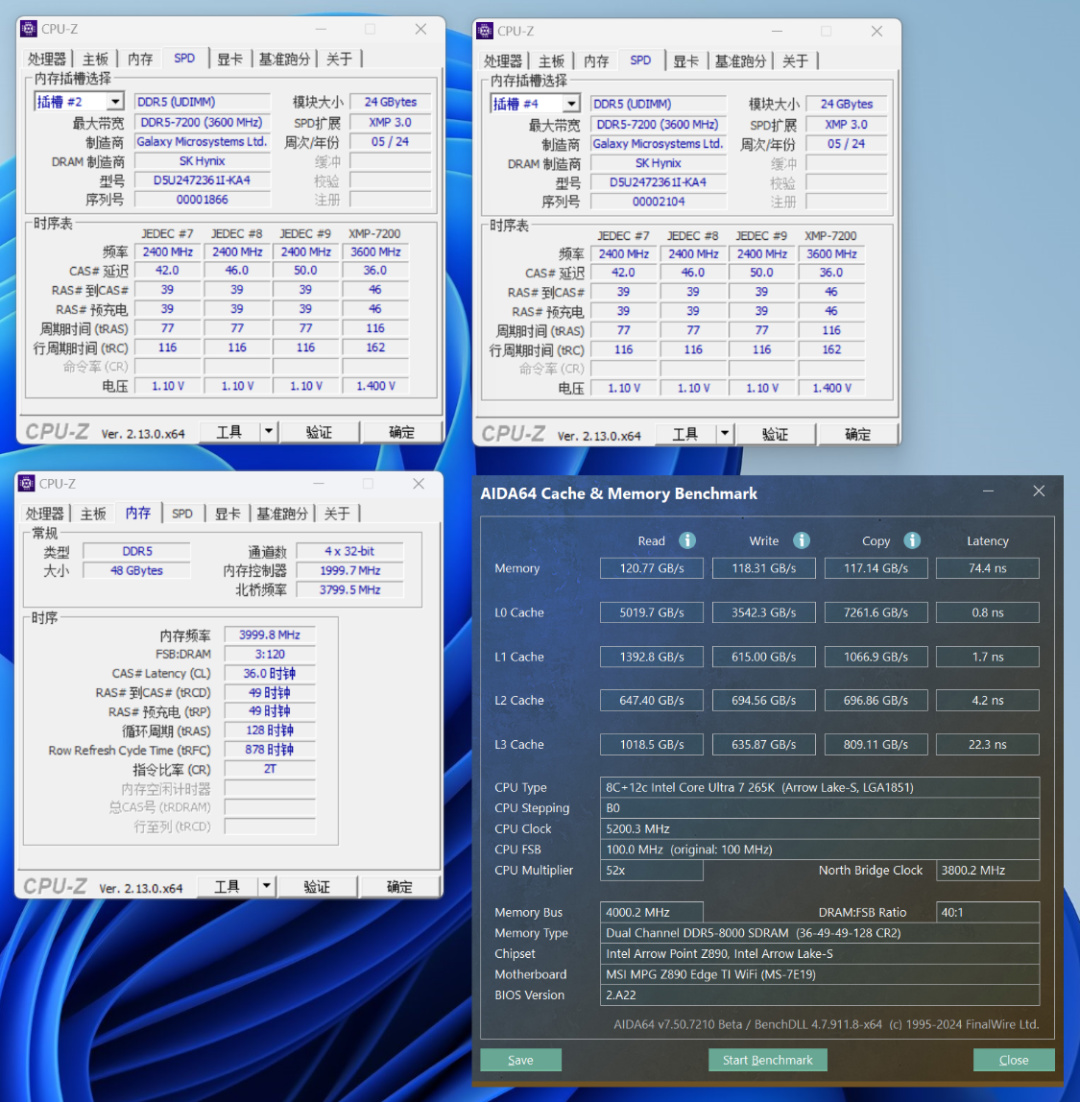The image size is (1080, 1102).
Task: Click serial number 00001866 field
Action: 202,200
